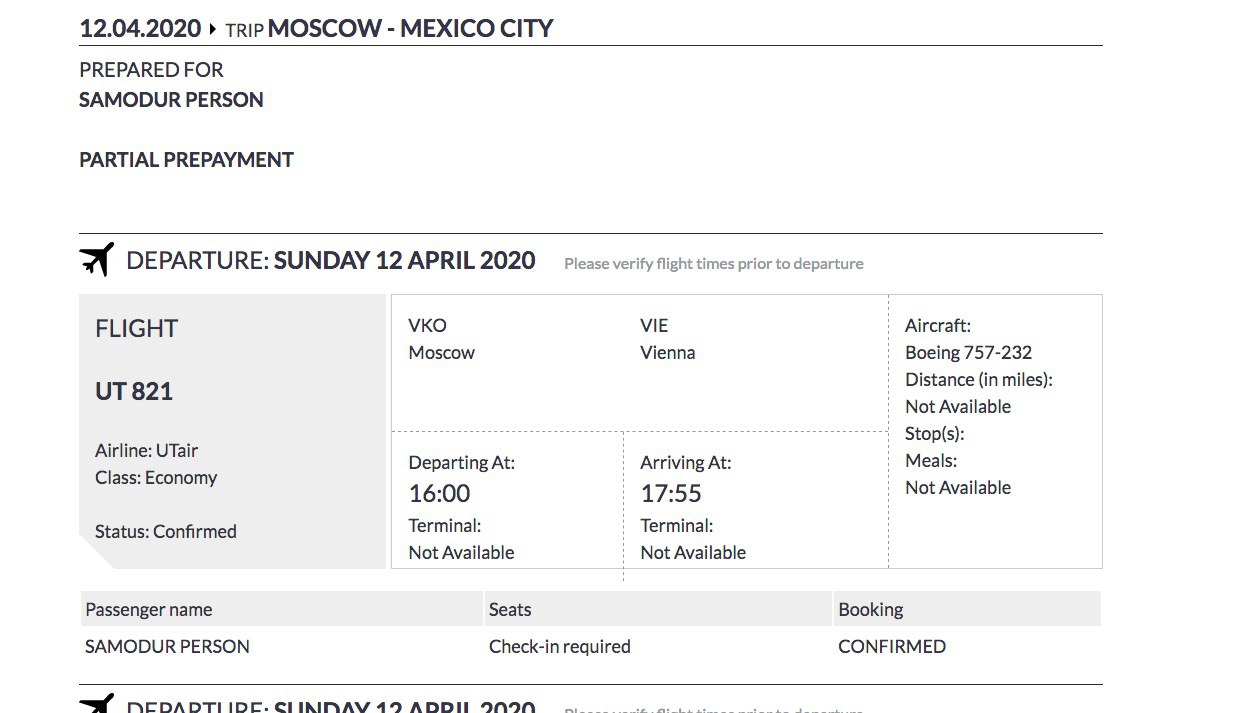The width and height of the screenshot is (1250, 713).
Task: Click the CONFIRMED booking status cell
Action: coord(892,647)
